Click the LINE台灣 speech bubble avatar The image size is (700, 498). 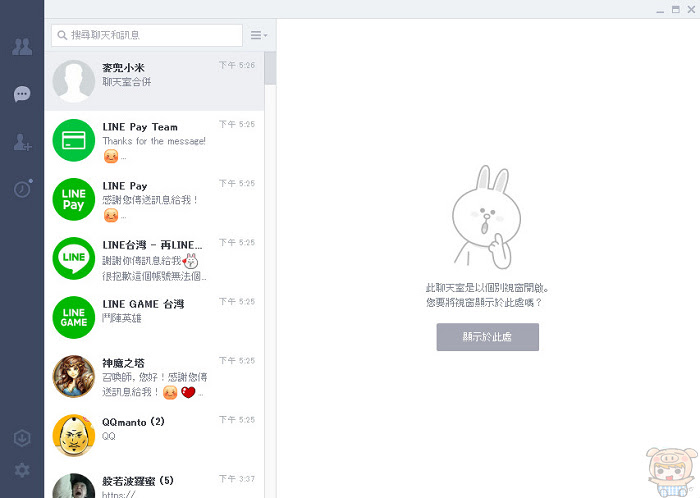pos(74,258)
